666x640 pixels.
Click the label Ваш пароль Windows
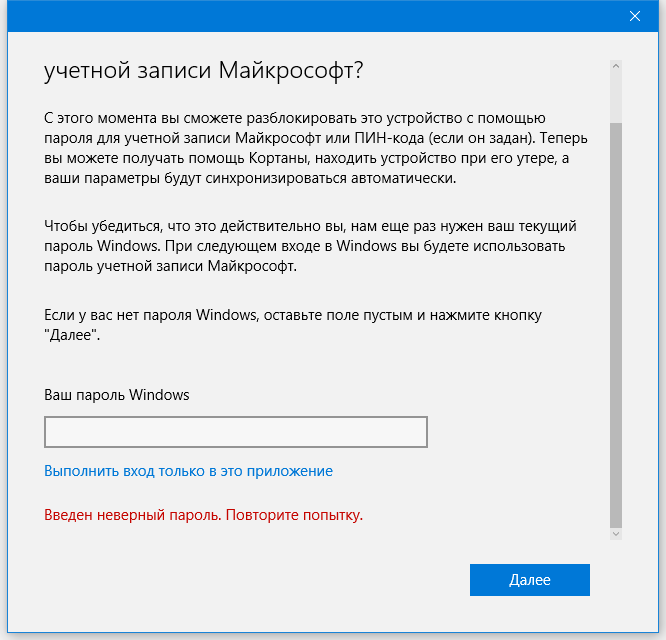point(116,395)
